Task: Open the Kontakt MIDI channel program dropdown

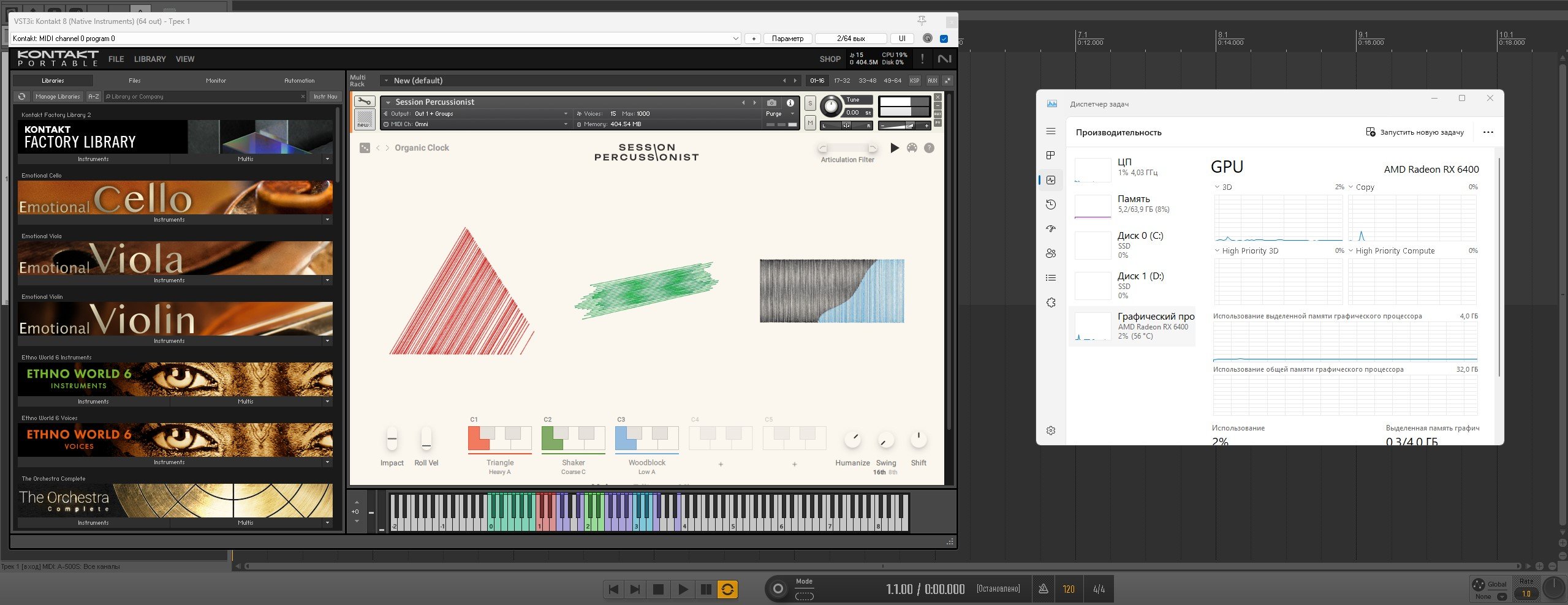Action: coord(375,38)
